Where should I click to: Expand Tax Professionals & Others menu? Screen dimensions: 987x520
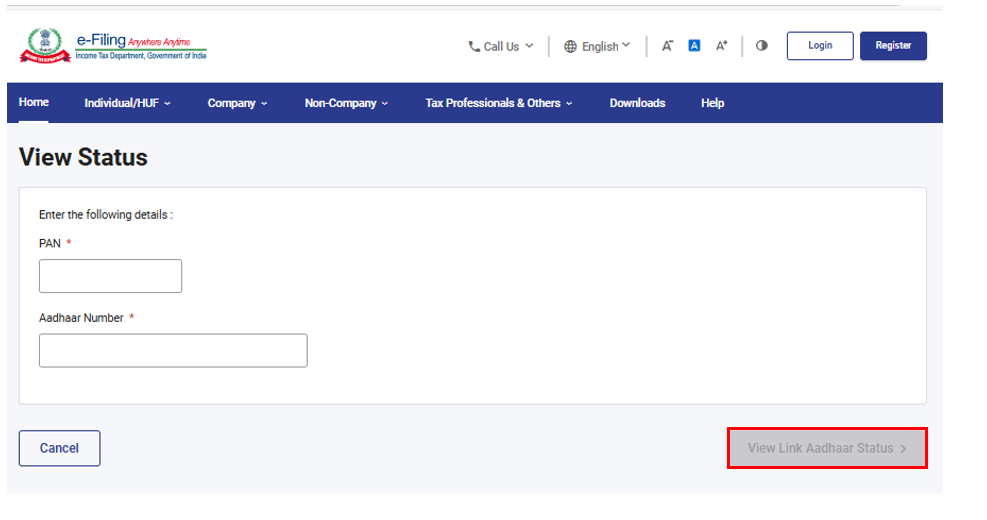pyautogui.click(x=499, y=103)
